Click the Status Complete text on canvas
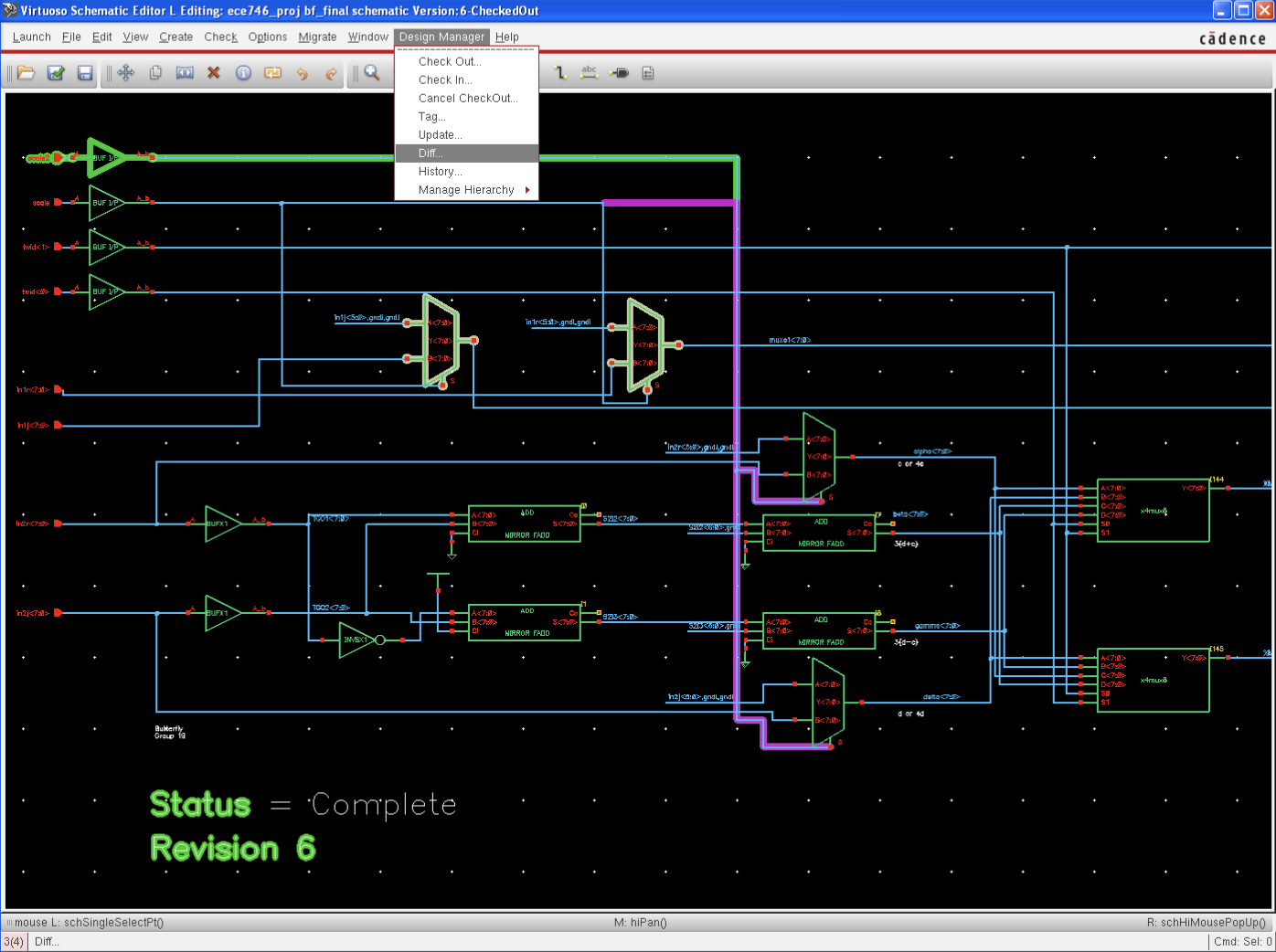Screen dimensions: 1276x952 [x=303, y=805]
